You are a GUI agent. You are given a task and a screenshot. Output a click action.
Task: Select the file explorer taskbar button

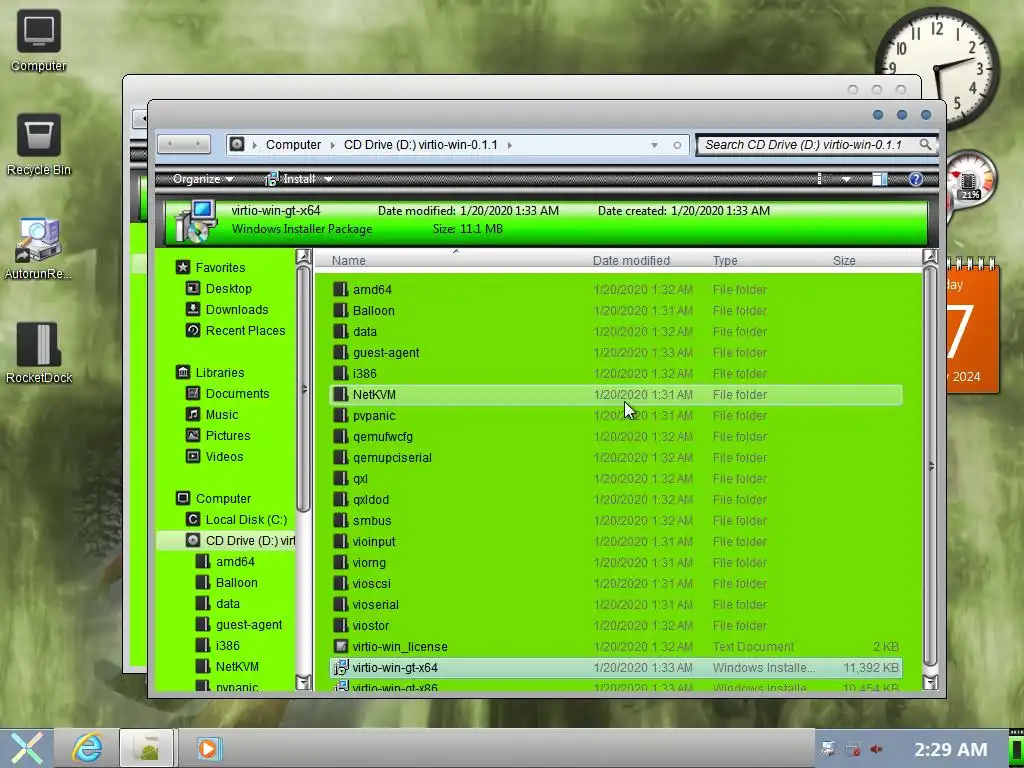pos(147,748)
